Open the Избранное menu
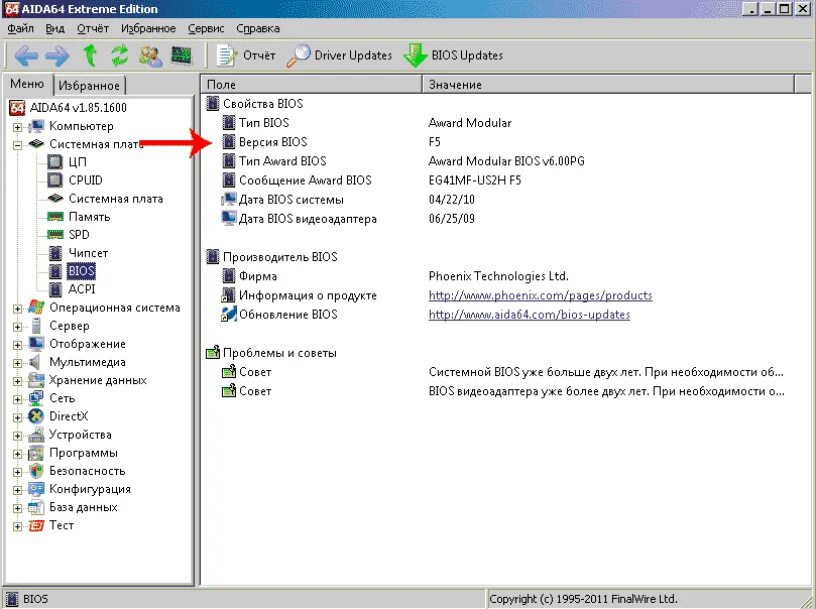 point(148,29)
